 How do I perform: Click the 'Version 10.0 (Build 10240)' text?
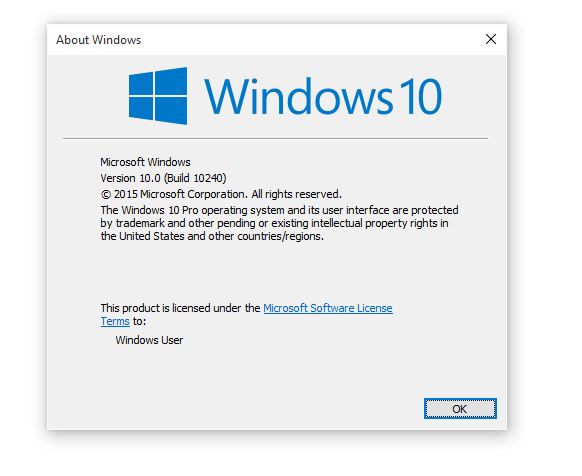tap(163, 178)
